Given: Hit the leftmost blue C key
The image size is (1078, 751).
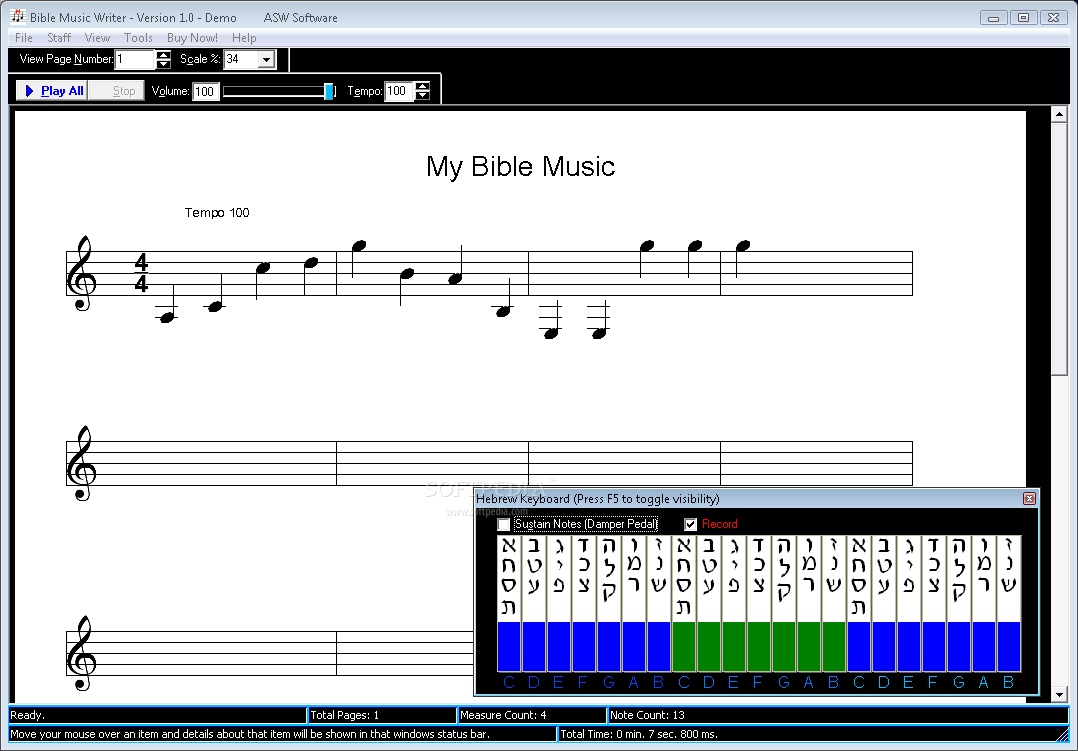Looking at the screenshot, I should (509, 646).
